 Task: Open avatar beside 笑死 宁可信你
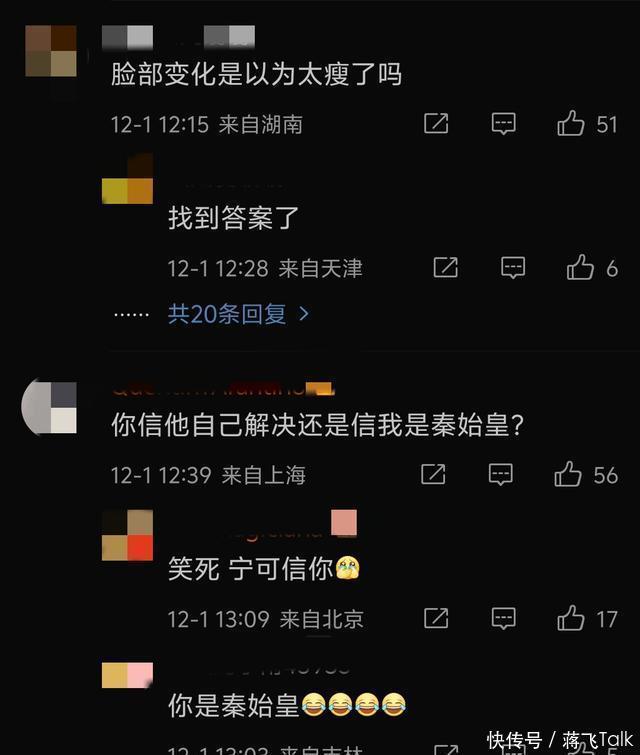coord(128,535)
